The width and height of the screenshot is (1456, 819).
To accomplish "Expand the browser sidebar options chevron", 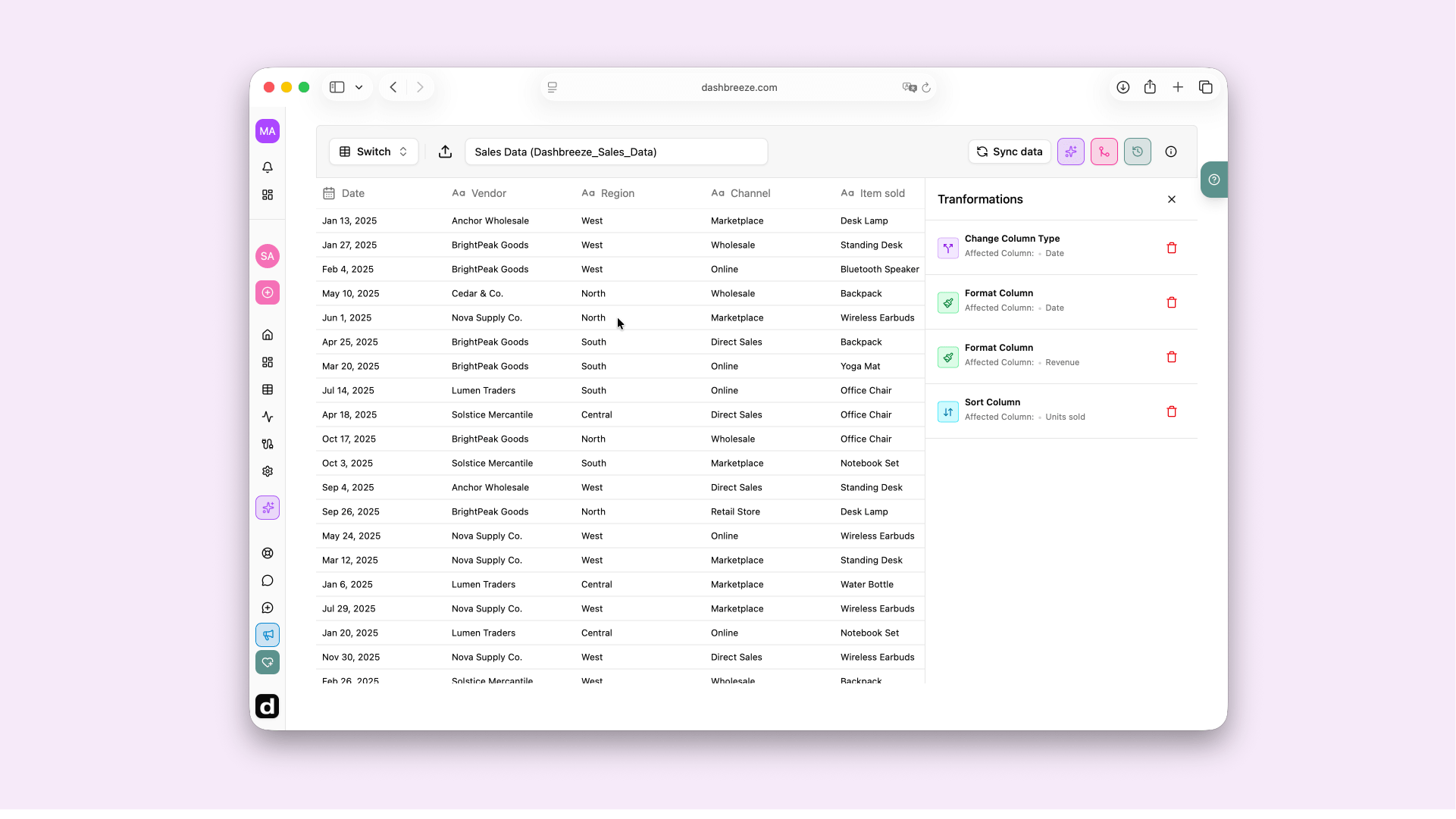I will 359,87.
